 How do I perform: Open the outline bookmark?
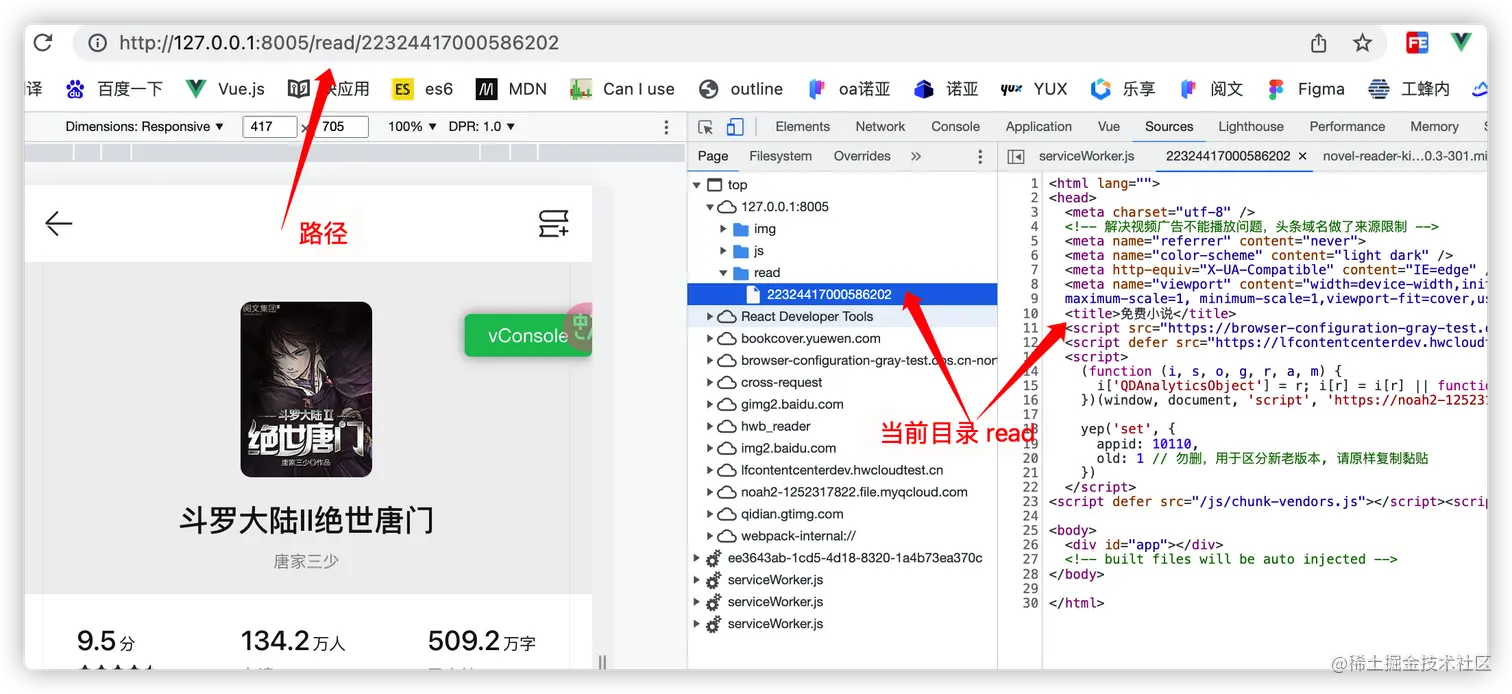coord(741,89)
